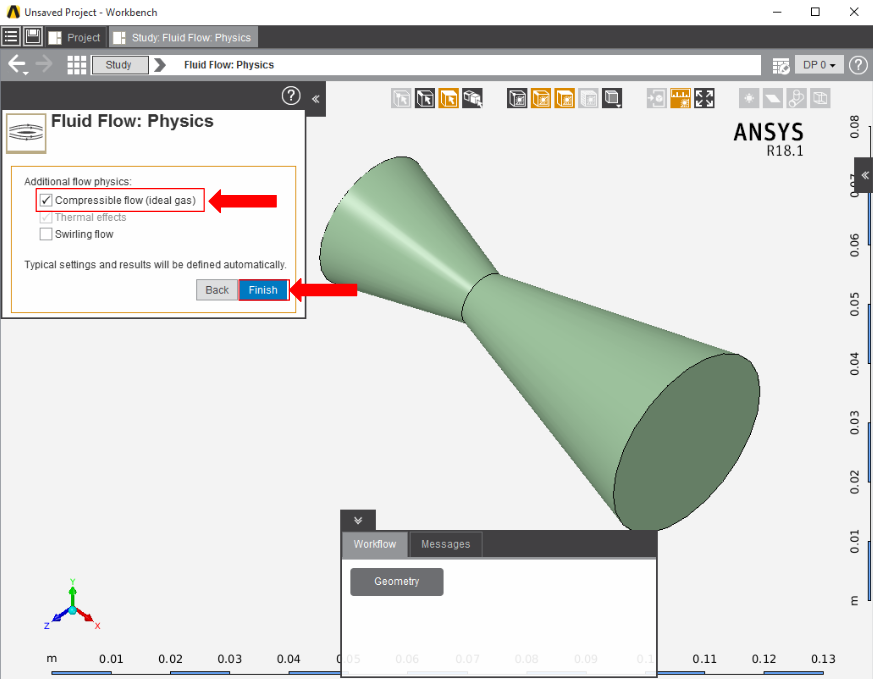873x679 pixels.
Task: Toggle the vertex display cube icon
Action: coord(517,99)
